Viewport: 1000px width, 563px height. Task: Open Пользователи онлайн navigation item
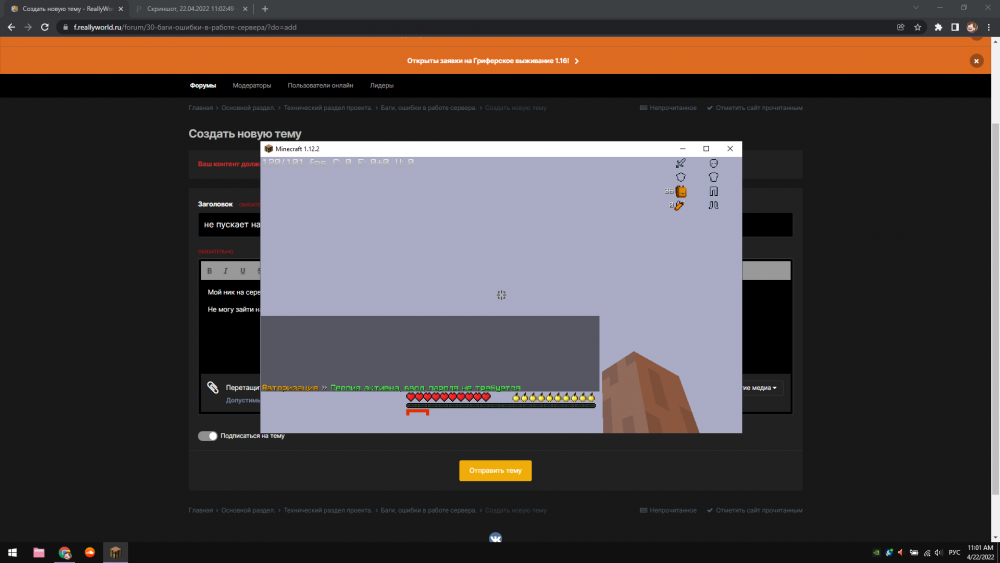(320, 85)
